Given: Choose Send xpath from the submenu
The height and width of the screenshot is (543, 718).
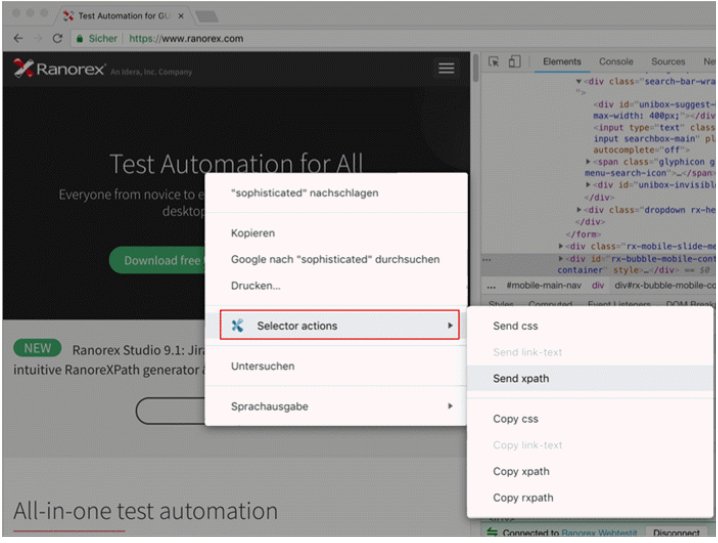Looking at the screenshot, I should 521,378.
